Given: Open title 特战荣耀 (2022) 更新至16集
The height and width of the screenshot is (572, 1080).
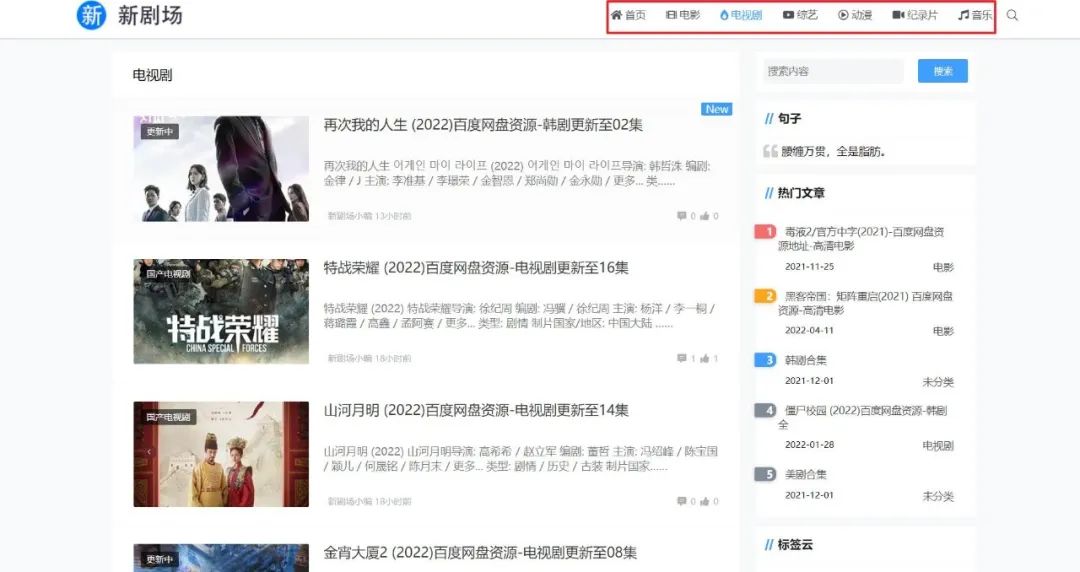Looking at the screenshot, I should [476, 267].
